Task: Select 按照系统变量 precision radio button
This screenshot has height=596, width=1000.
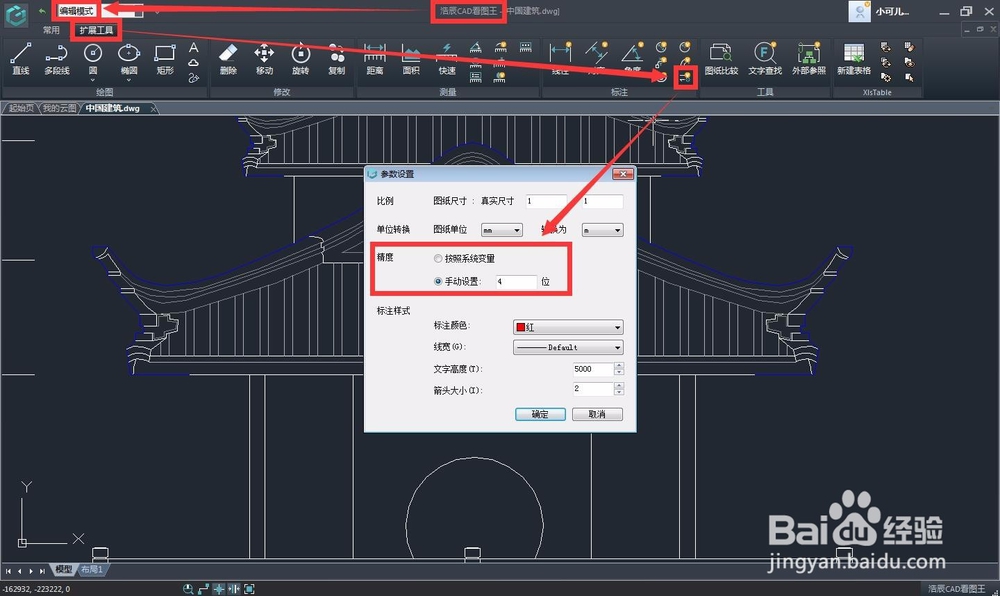Action: click(438, 259)
